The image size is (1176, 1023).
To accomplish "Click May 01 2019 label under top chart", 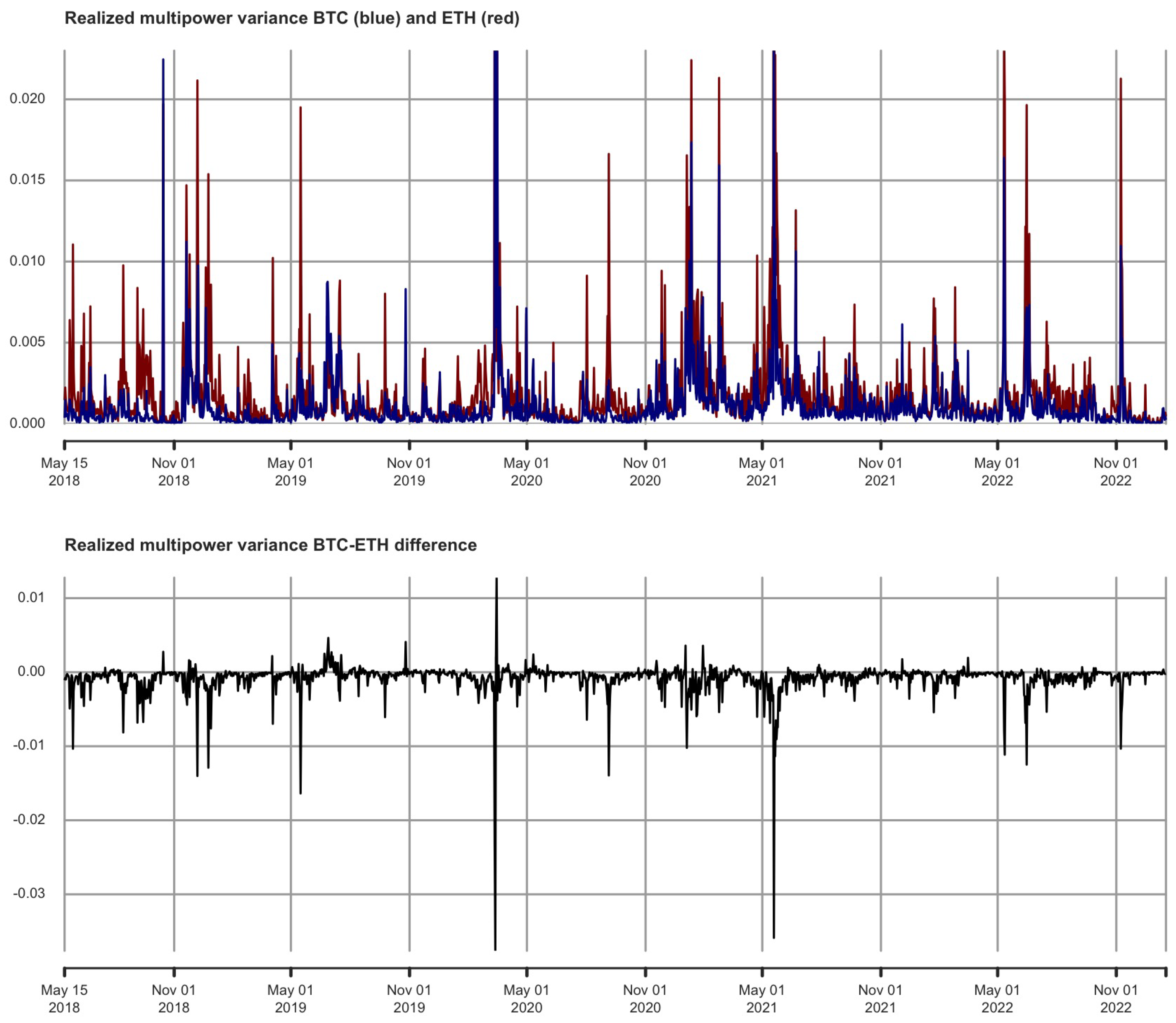I will tap(290, 472).
